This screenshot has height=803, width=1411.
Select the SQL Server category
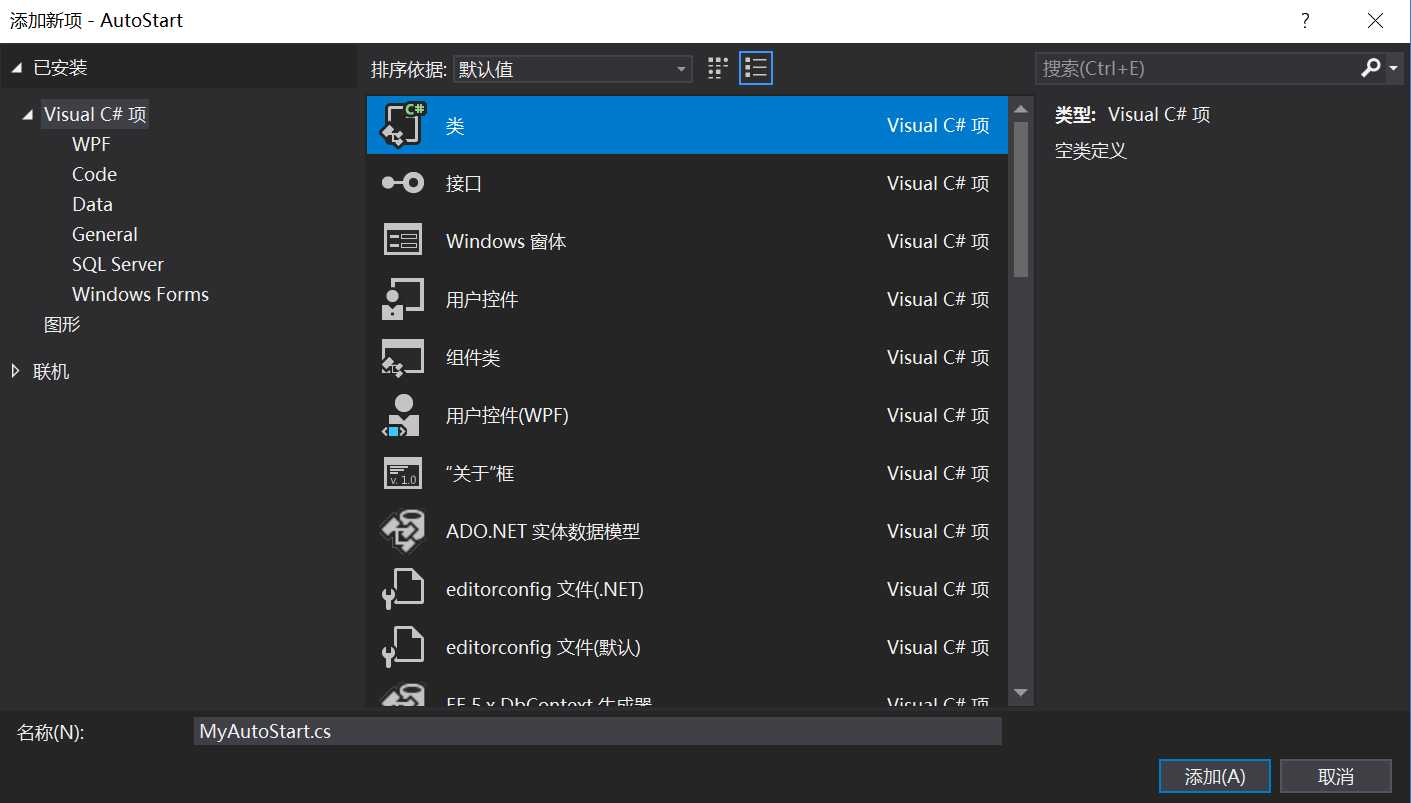pos(118,264)
